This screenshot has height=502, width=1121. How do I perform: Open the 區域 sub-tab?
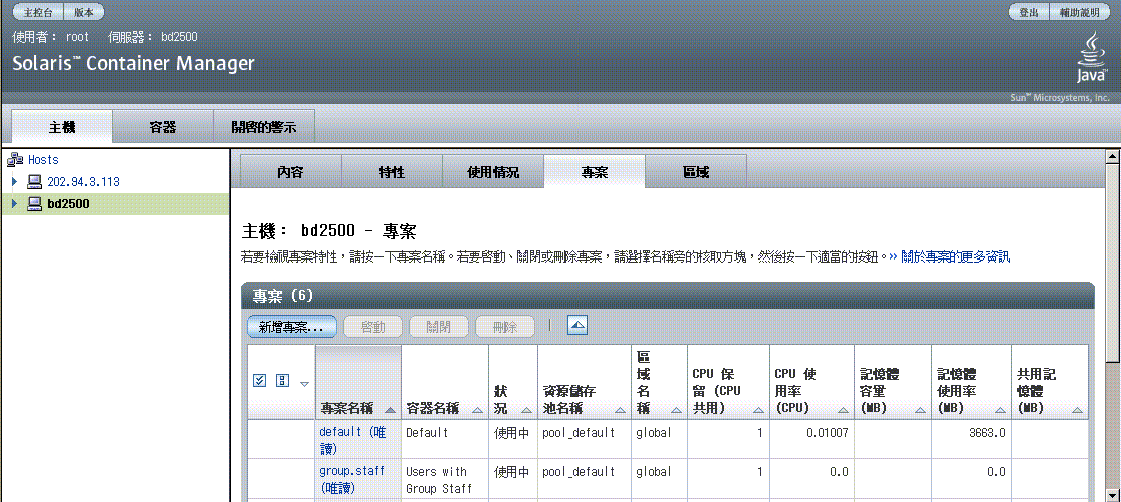(x=696, y=172)
